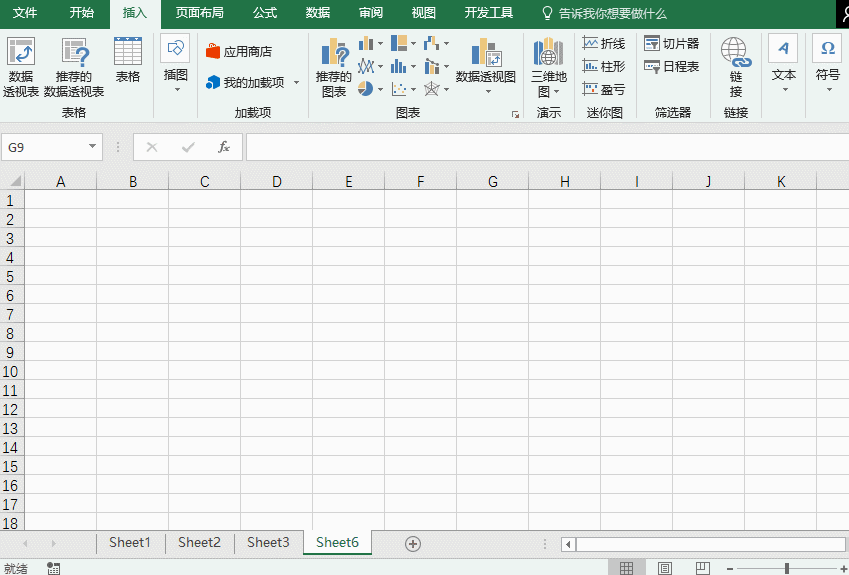Click the Table (表格) icon

click(128, 60)
